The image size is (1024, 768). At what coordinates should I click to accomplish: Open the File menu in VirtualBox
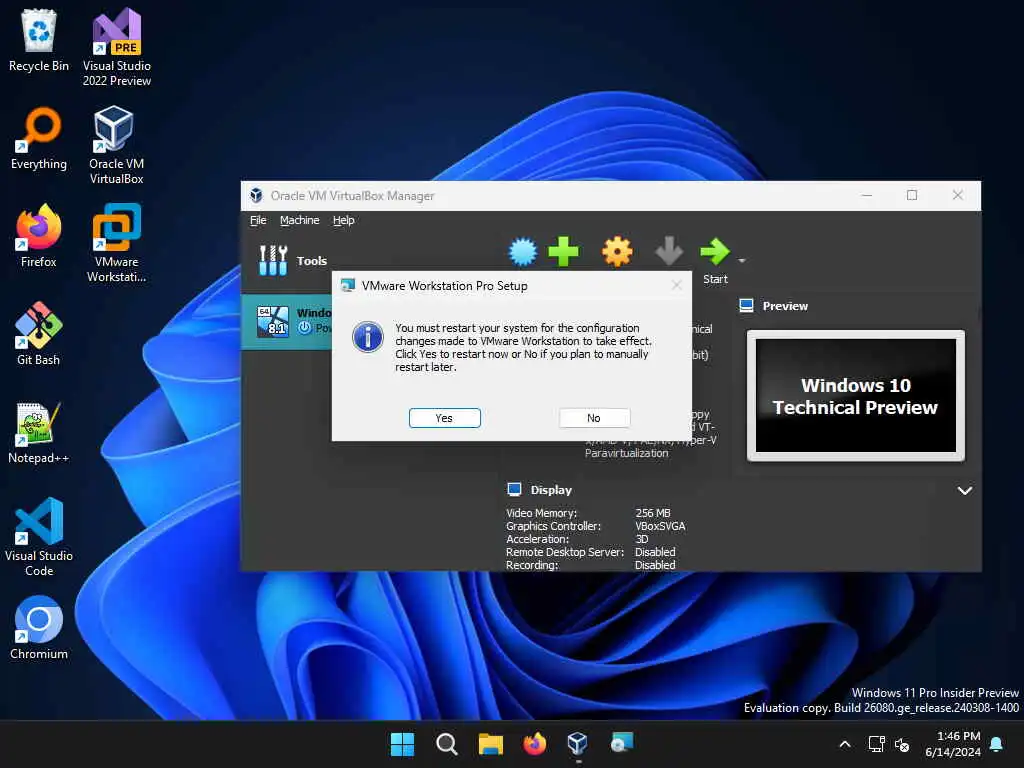(258, 220)
